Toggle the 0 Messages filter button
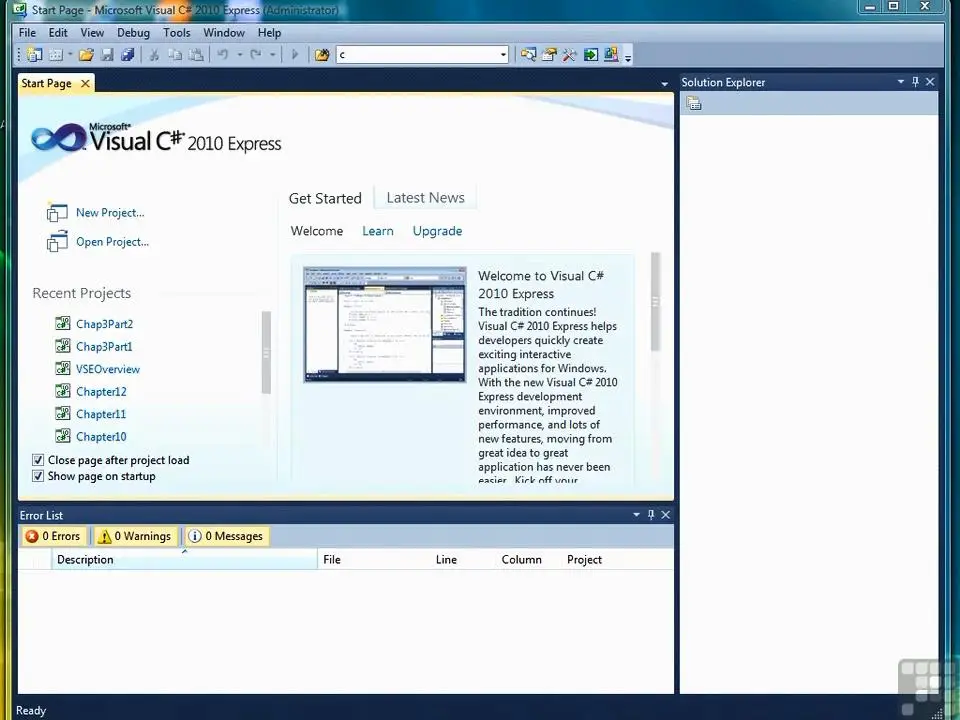Image resolution: width=960 pixels, height=720 pixels. point(226,536)
